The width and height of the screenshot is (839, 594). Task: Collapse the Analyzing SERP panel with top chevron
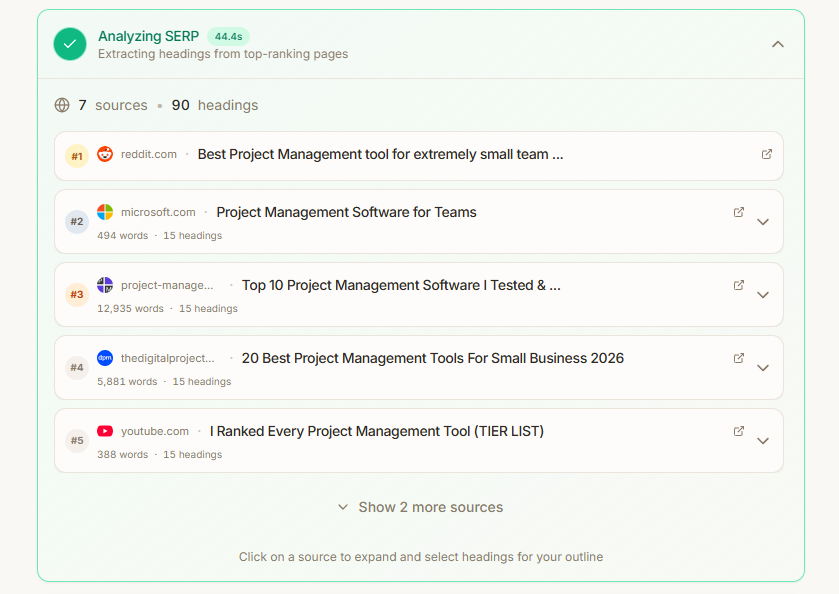pyautogui.click(x=778, y=44)
